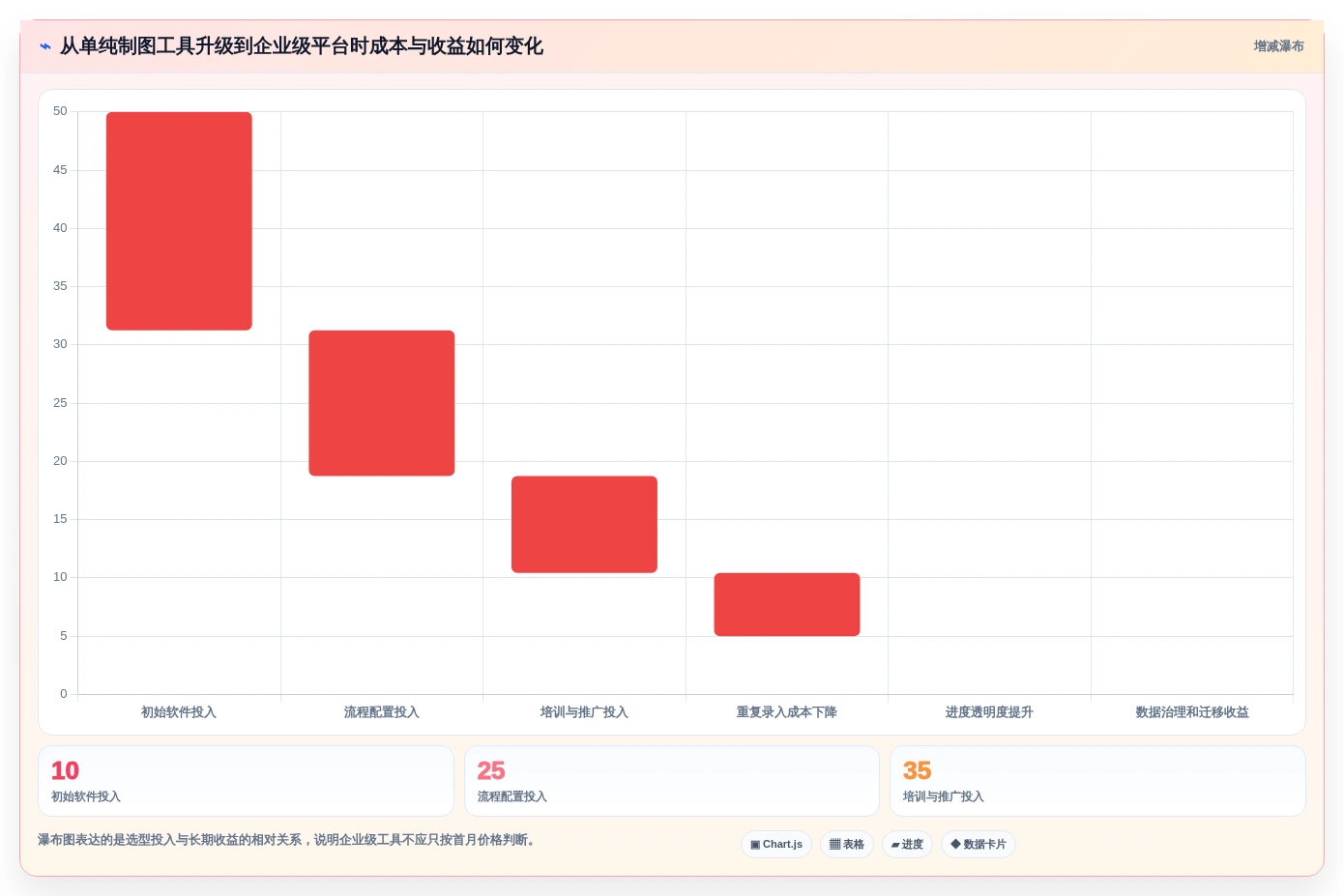Click the red bar for 初始软件投入

(x=179, y=221)
